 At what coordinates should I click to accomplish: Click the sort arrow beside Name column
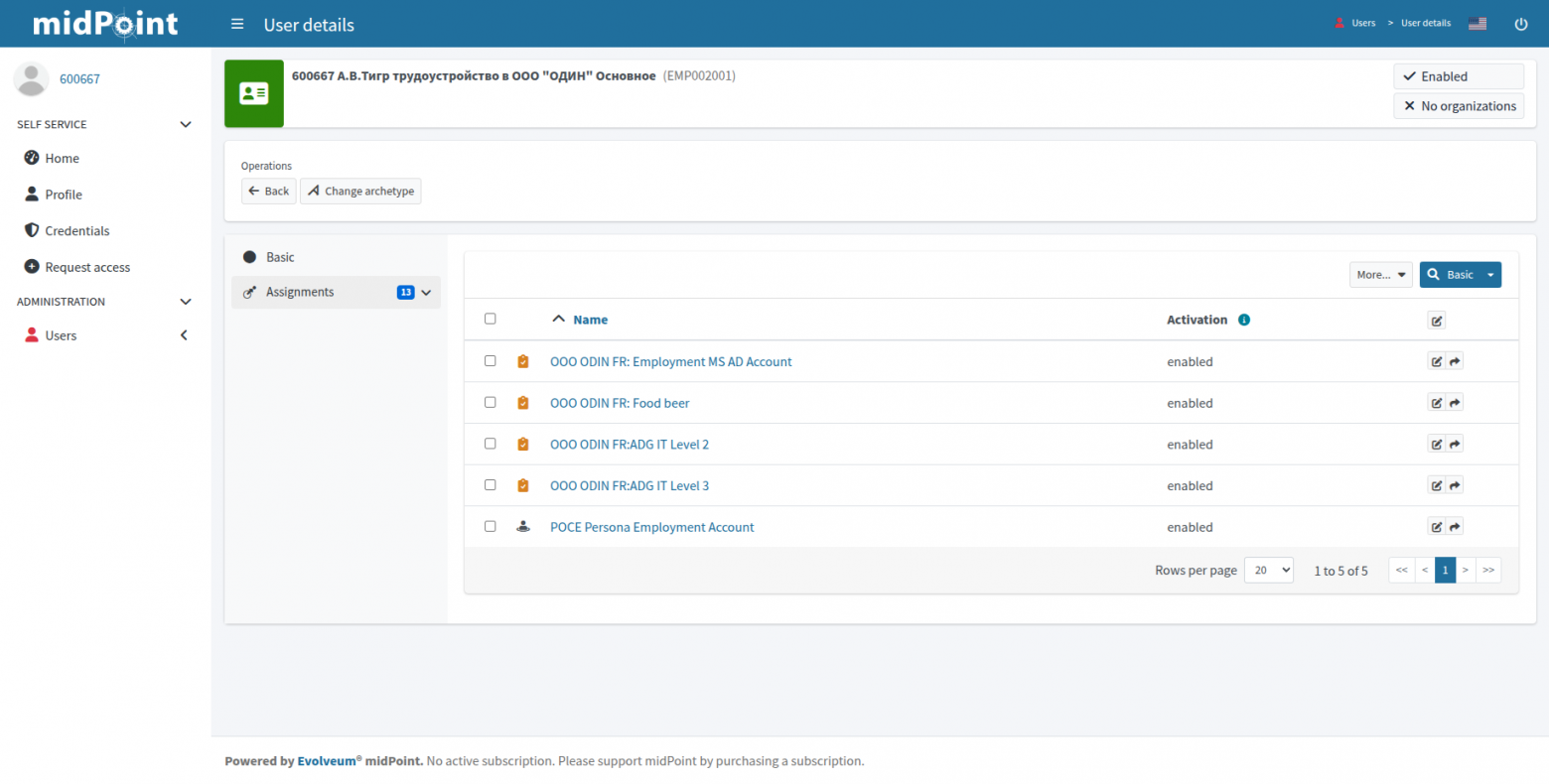558,319
